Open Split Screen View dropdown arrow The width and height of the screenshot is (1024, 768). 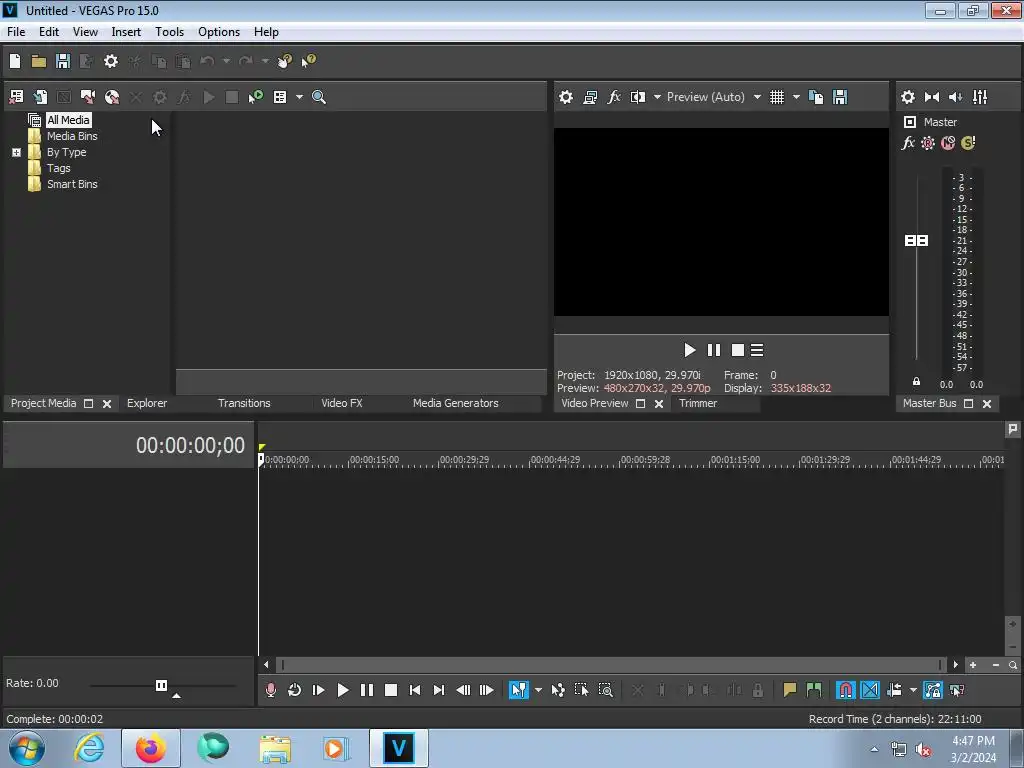pyautogui.click(x=657, y=97)
